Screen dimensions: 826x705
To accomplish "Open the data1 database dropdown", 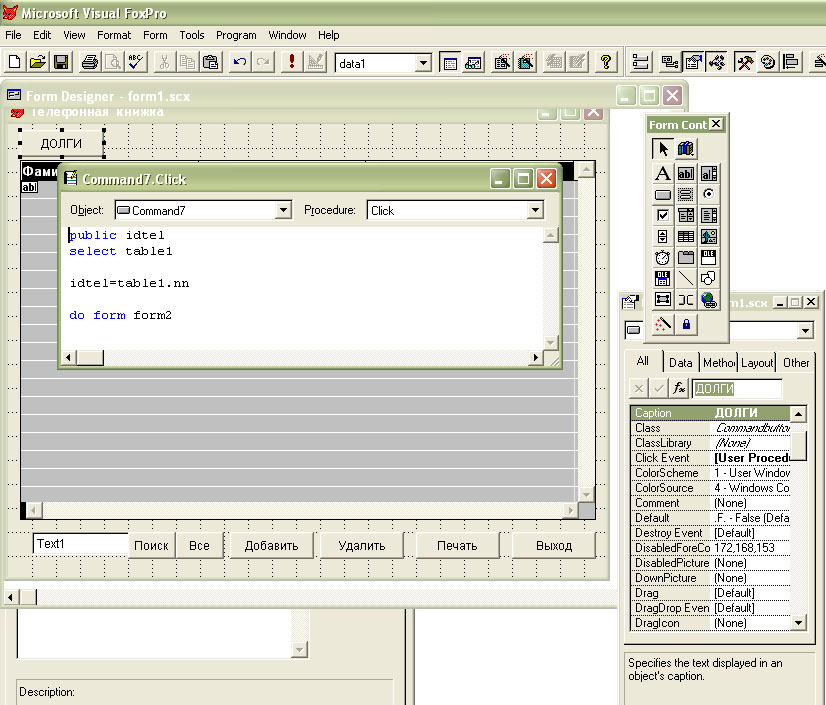I will click(x=423, y=63).
